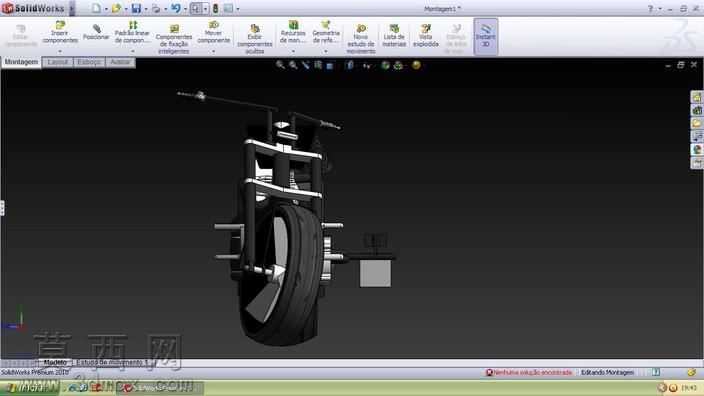This screenshot has width=704, height=396.
Task: Click the New document icon
Action: click(x=96, y=9)
